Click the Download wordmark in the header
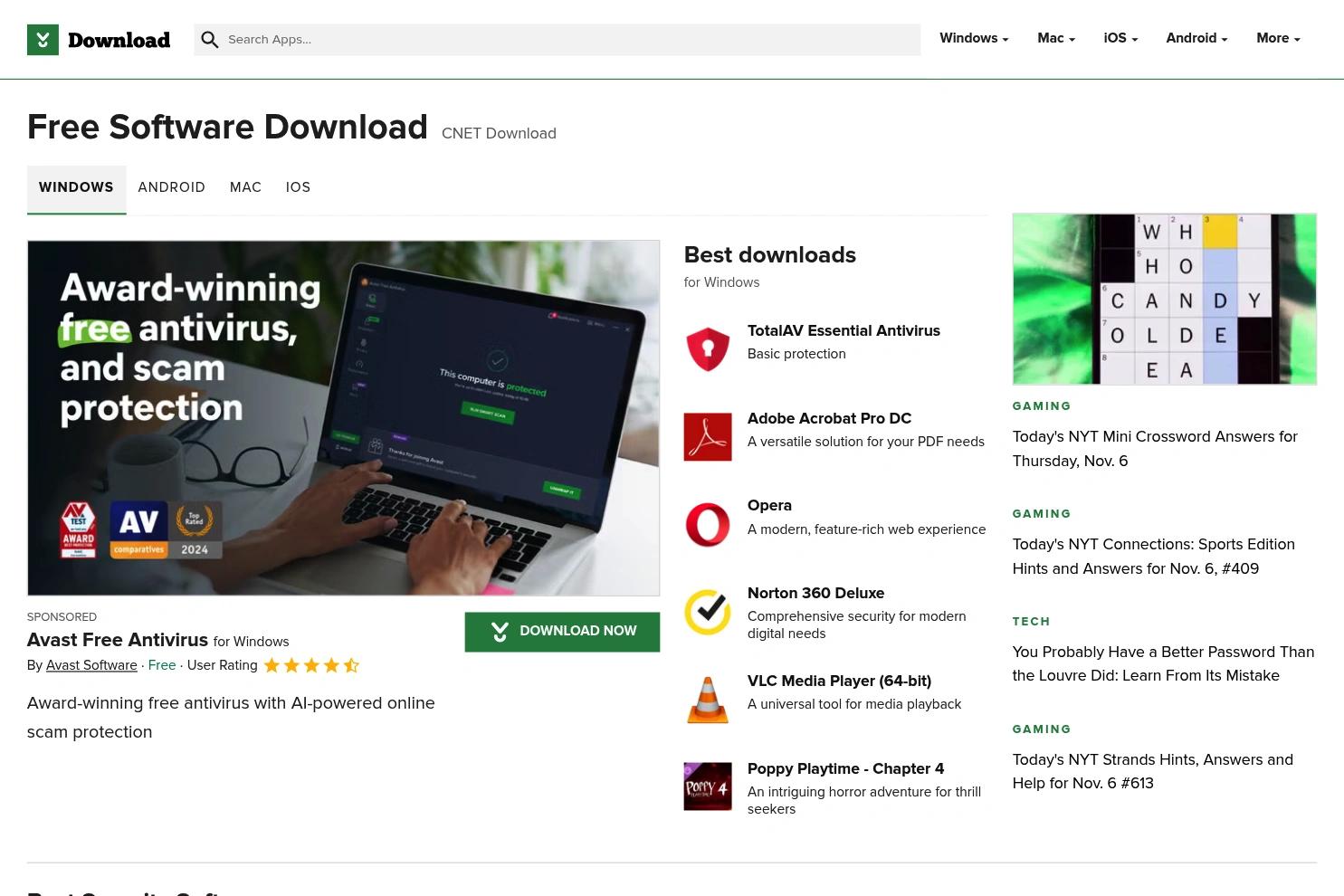Screen dimensions: 1344x896 [119, 40]
